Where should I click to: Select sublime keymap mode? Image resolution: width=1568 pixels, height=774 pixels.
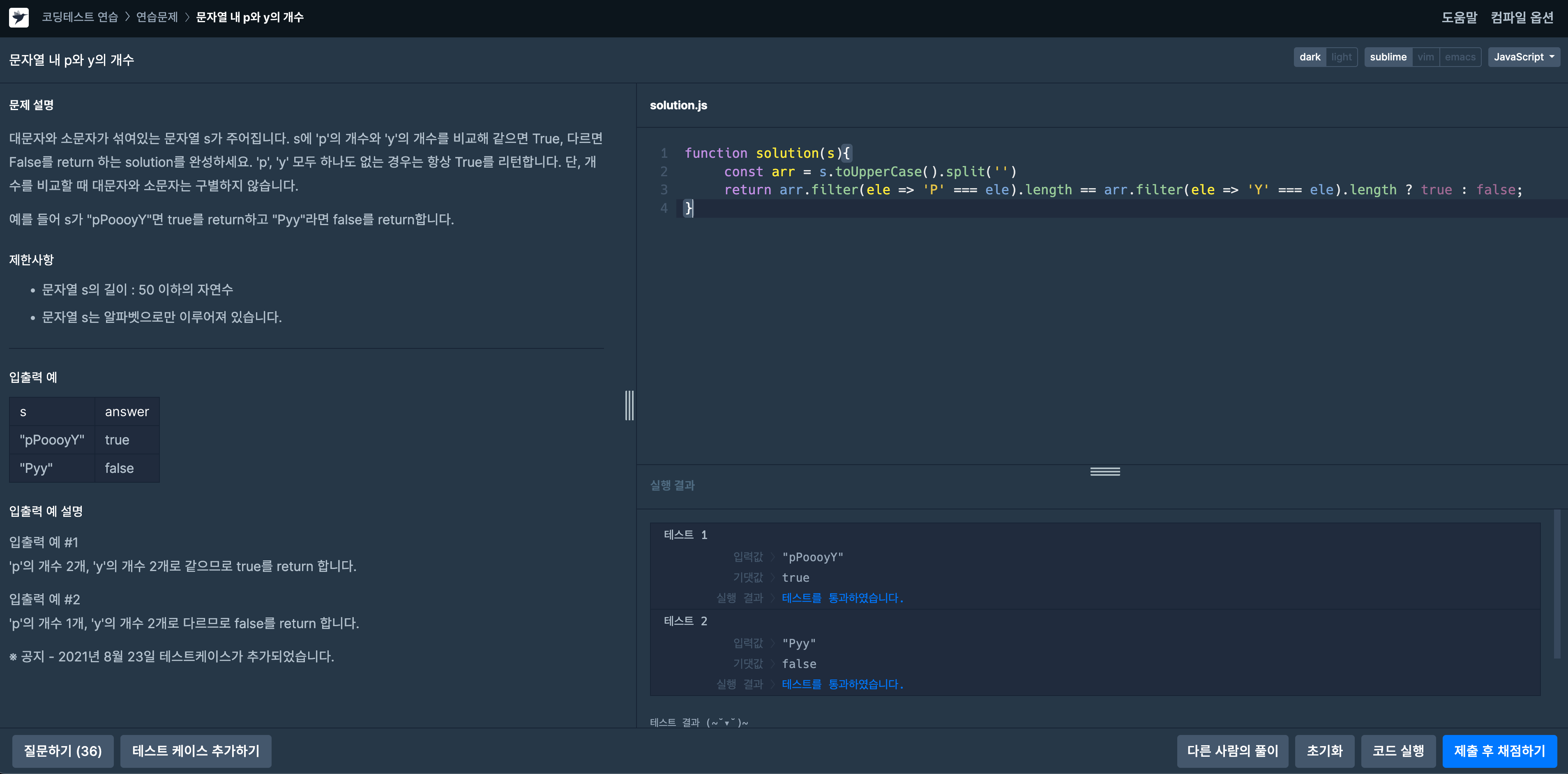pyautogui.click(x=1388, y=57)
